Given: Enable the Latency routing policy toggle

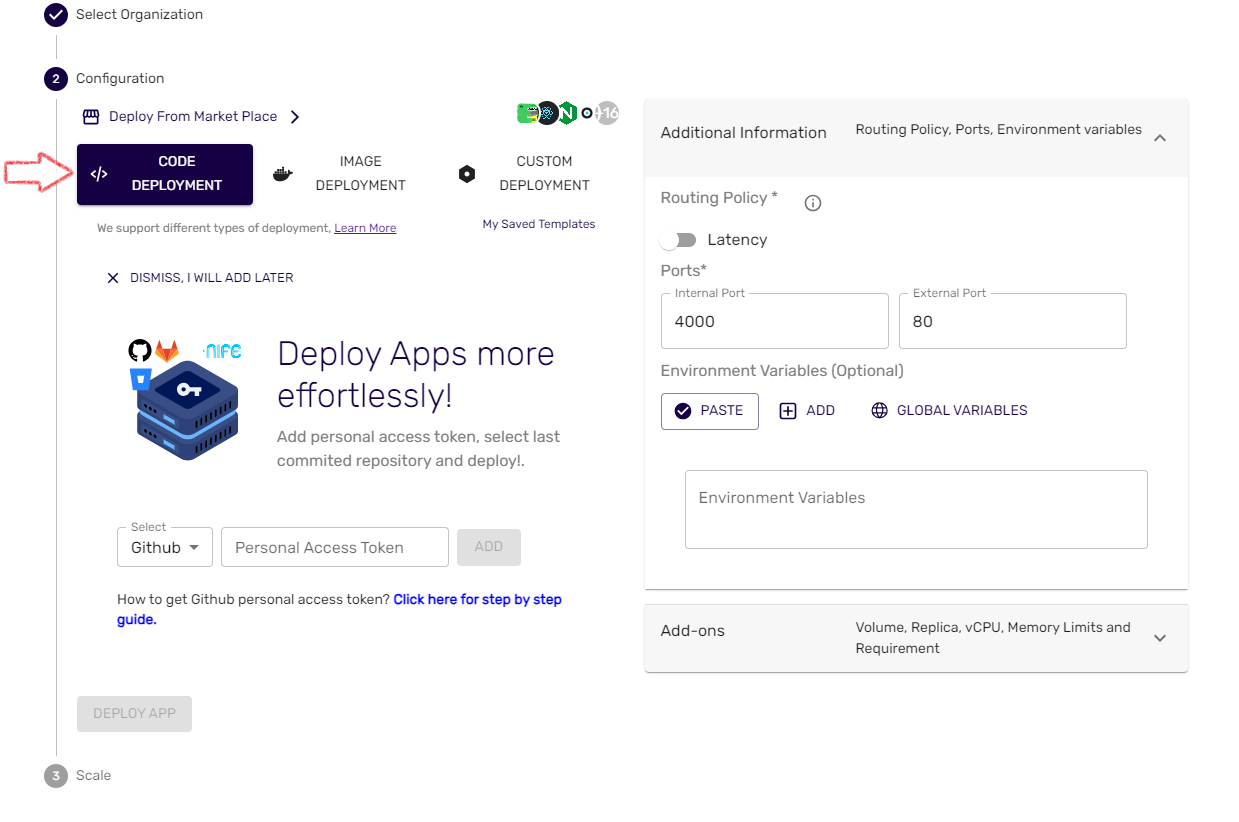Looking at the screenshot, I should (x=678, y=240).
